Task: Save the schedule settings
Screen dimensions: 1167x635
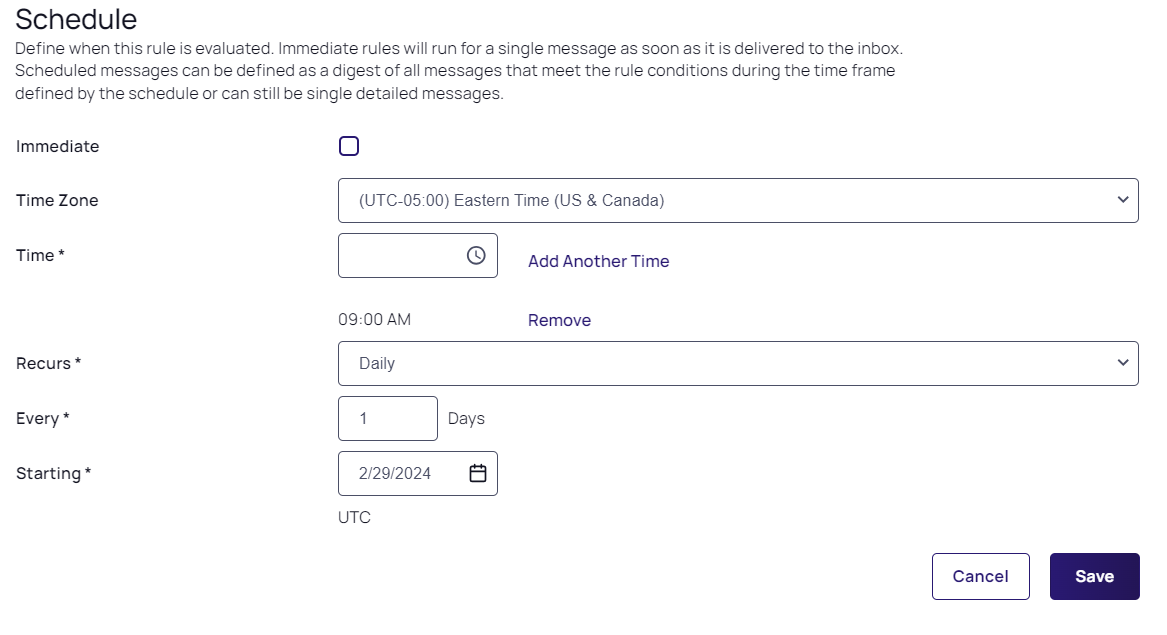Action: (1094, 577)
